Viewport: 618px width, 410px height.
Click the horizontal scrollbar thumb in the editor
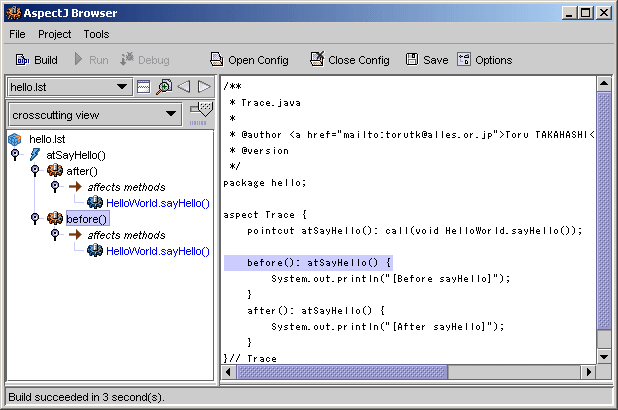342,372
